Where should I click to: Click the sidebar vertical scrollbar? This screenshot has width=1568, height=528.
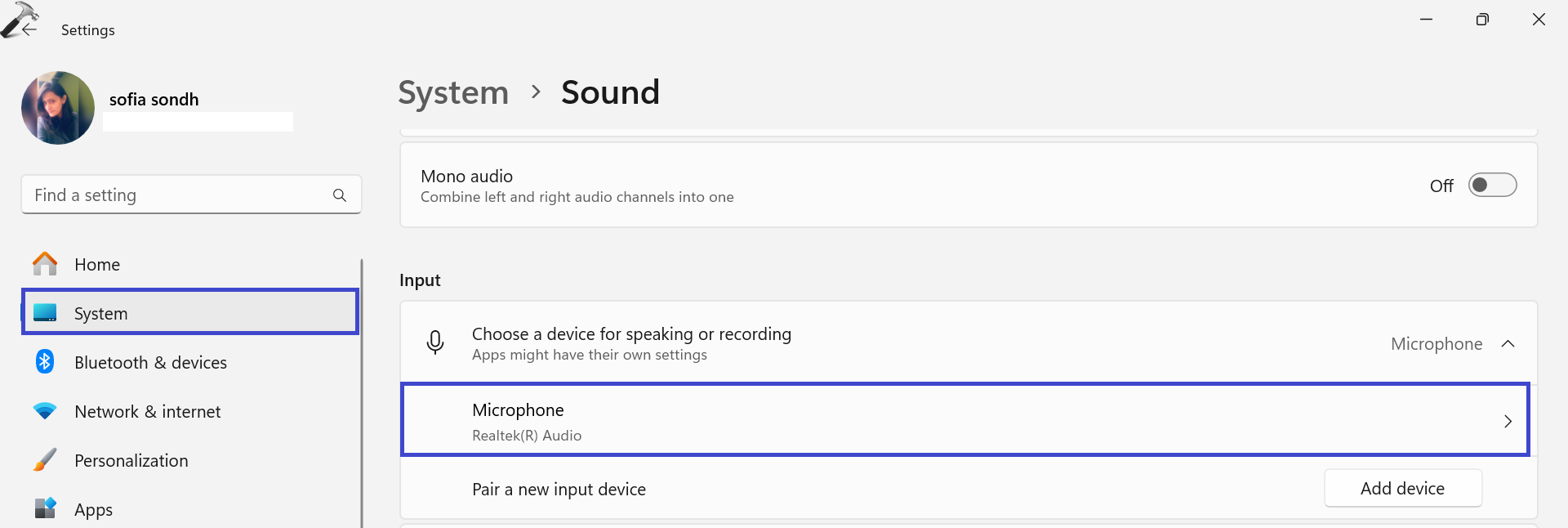361,392
